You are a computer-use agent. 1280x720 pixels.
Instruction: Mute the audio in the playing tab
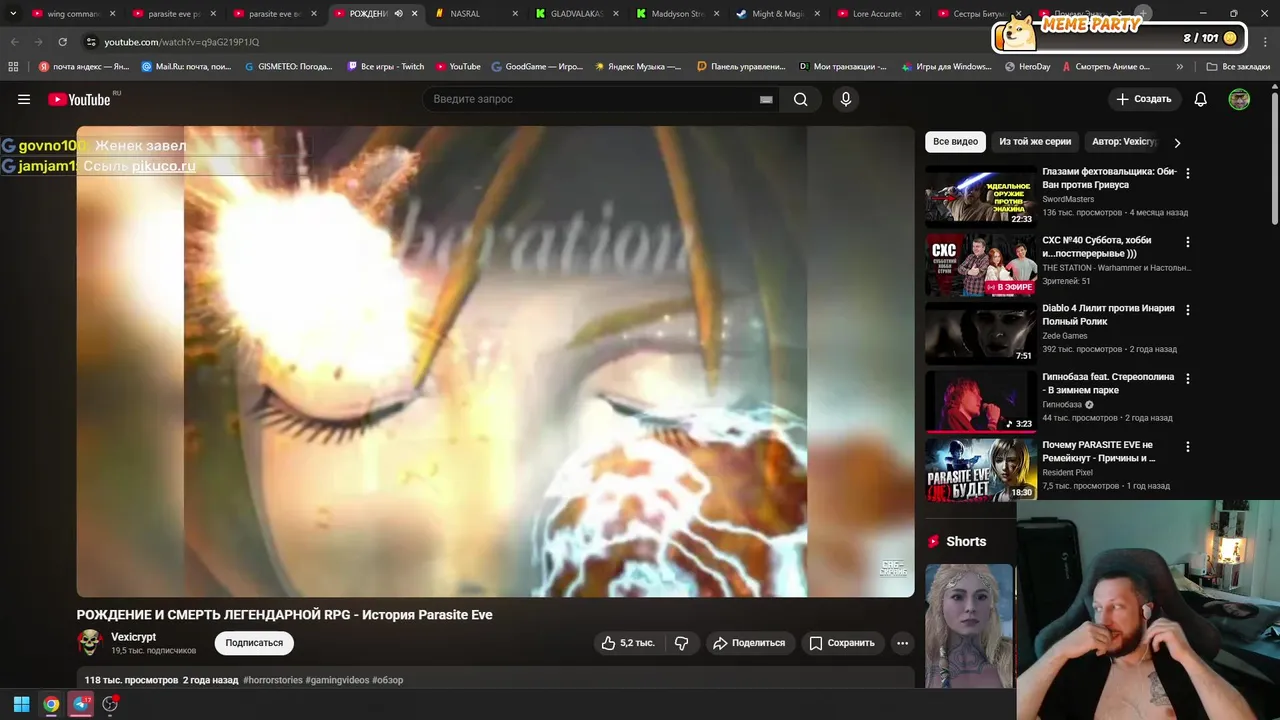point(399,14)
